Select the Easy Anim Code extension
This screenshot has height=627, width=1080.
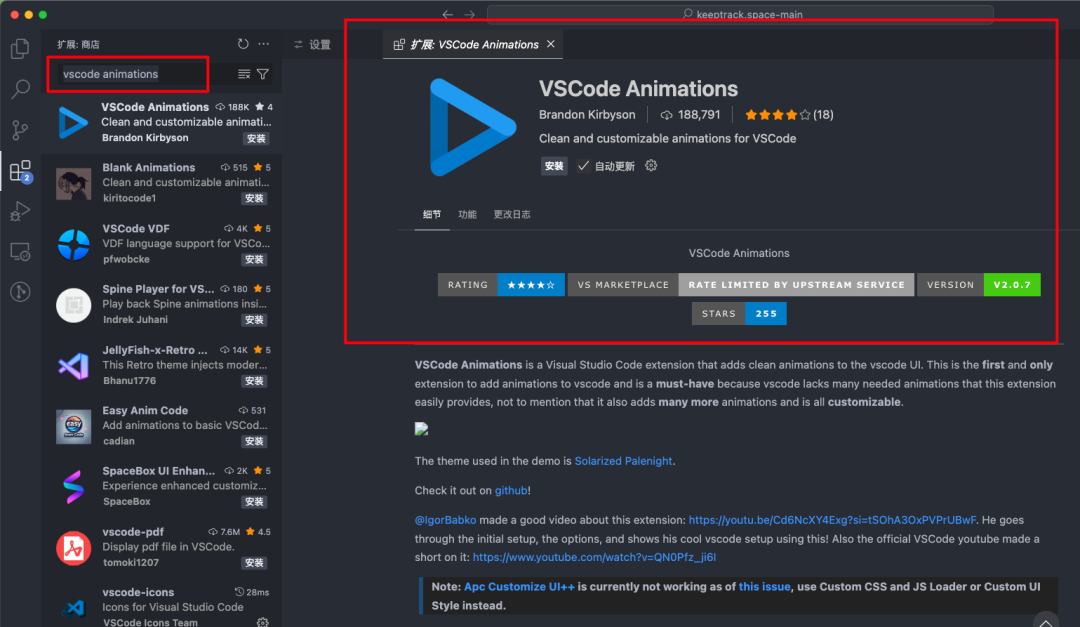click(x=162, y=426)
